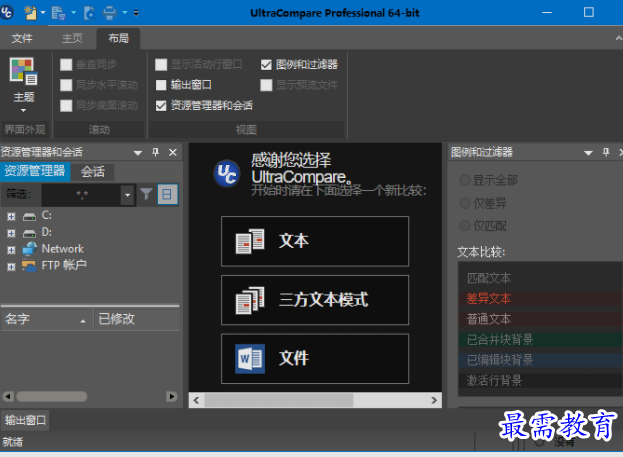Select the D: drive icon

(29, 233)
